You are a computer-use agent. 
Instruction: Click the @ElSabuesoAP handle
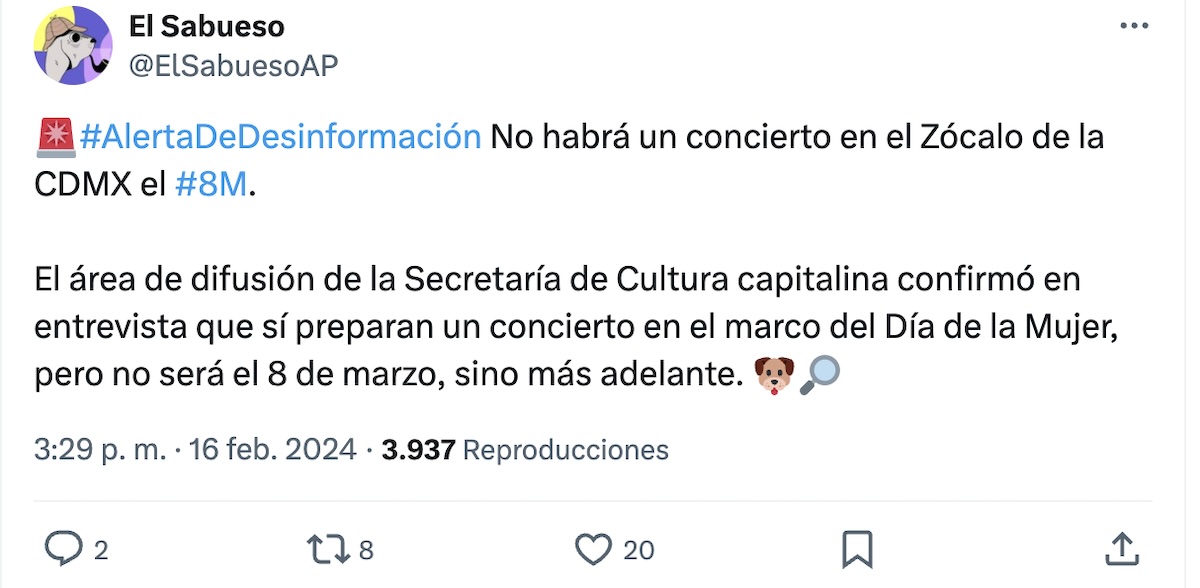pos(233,65)
